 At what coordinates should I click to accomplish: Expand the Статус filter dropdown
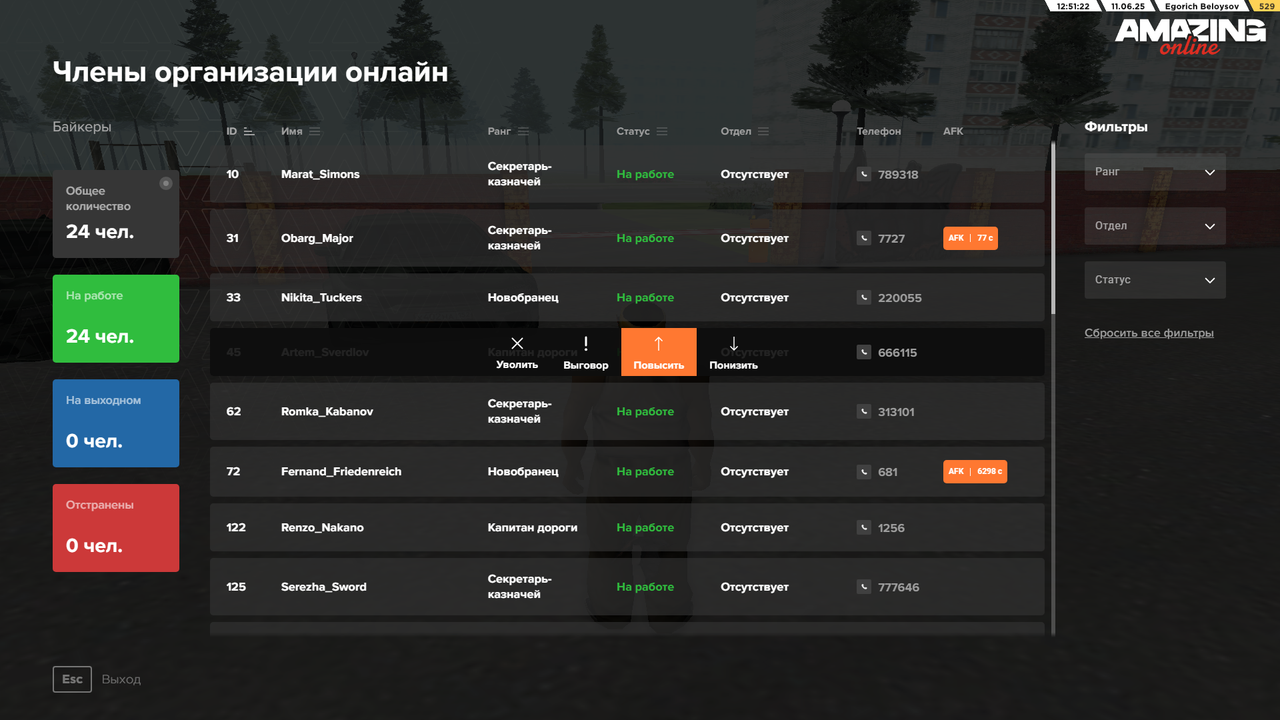1155,280
